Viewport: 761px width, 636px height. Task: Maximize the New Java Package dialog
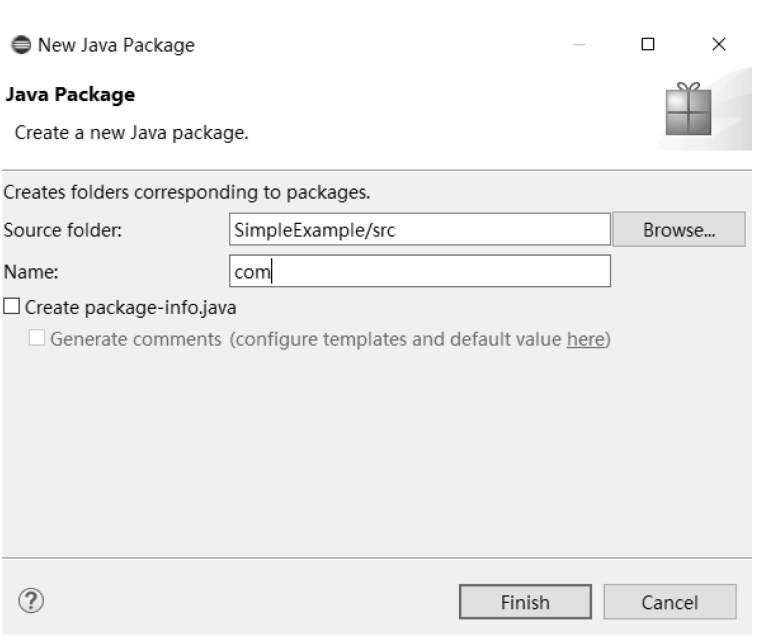[x=648, y=45]
